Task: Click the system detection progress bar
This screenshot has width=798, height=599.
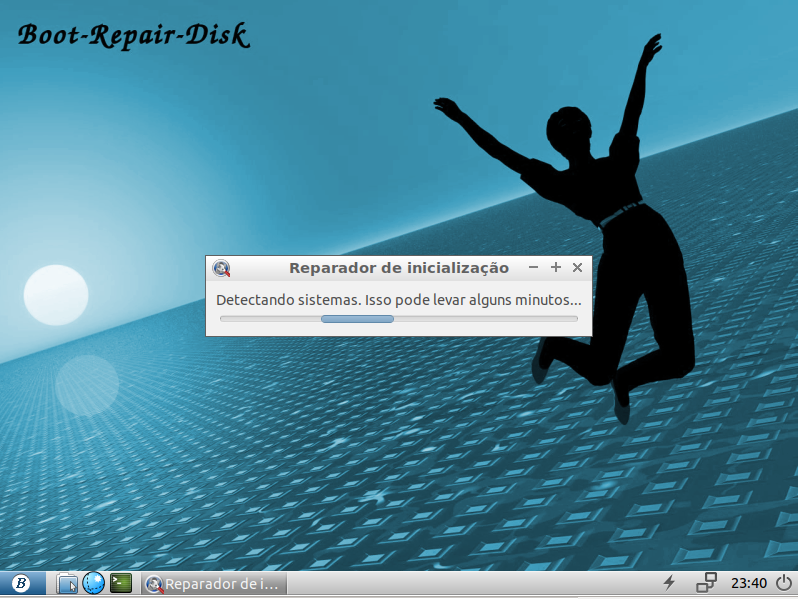Action: 398,319
